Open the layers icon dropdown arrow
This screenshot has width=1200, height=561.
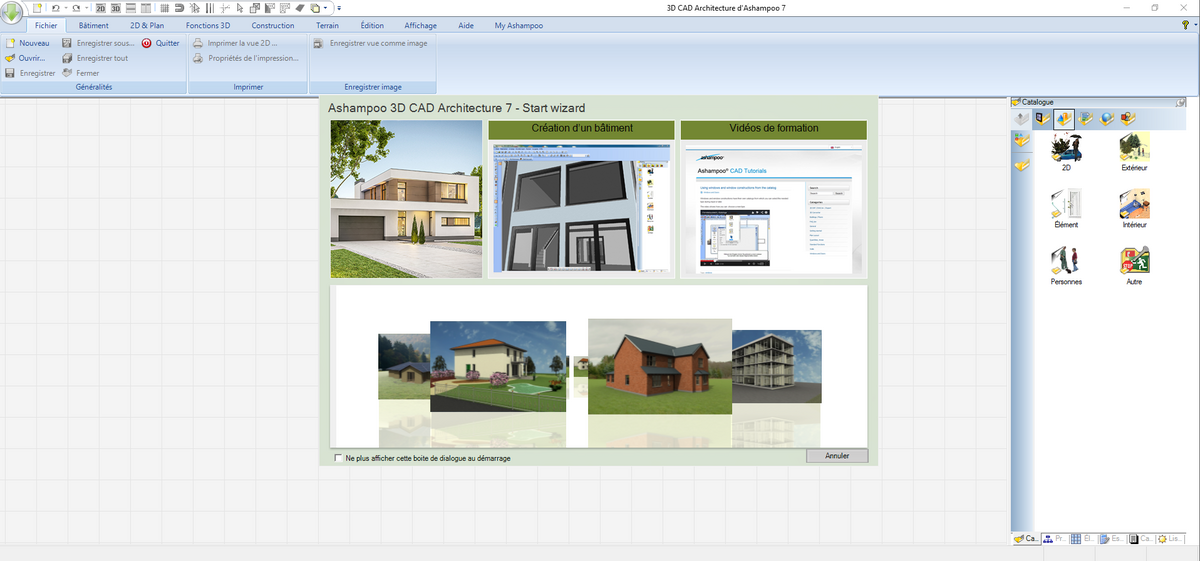(x=325, y=8)
